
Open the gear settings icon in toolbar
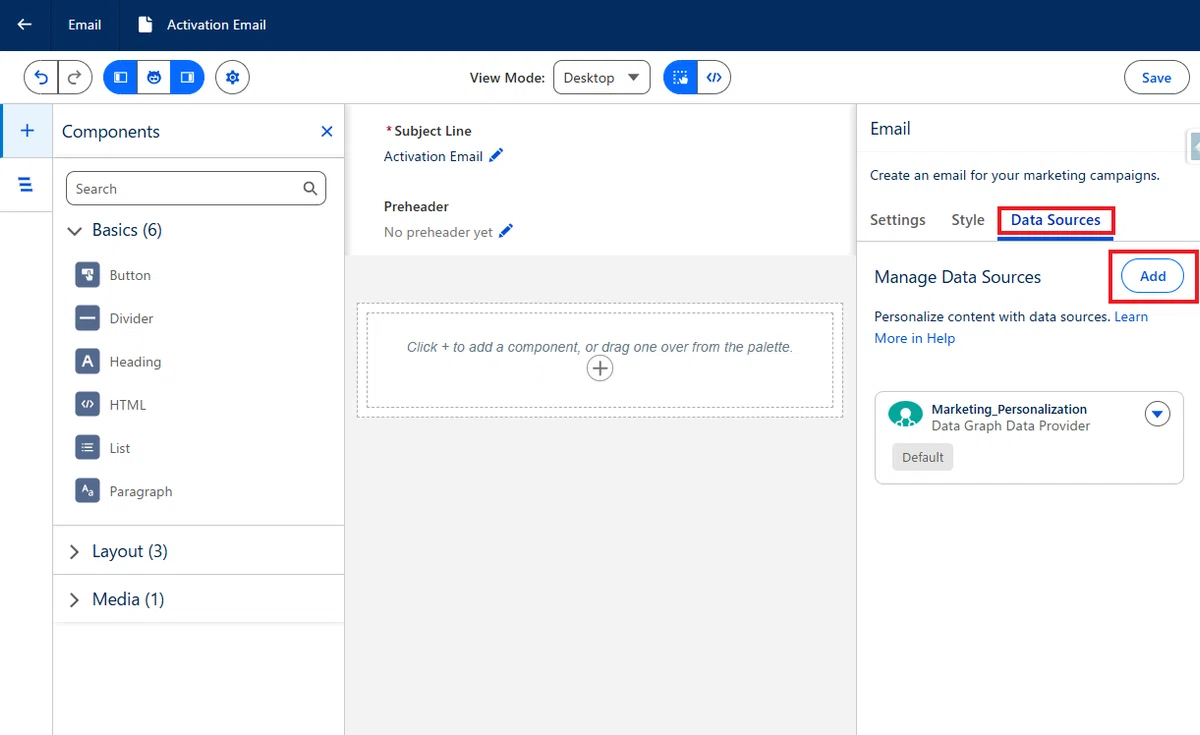[x=233, y=77]
